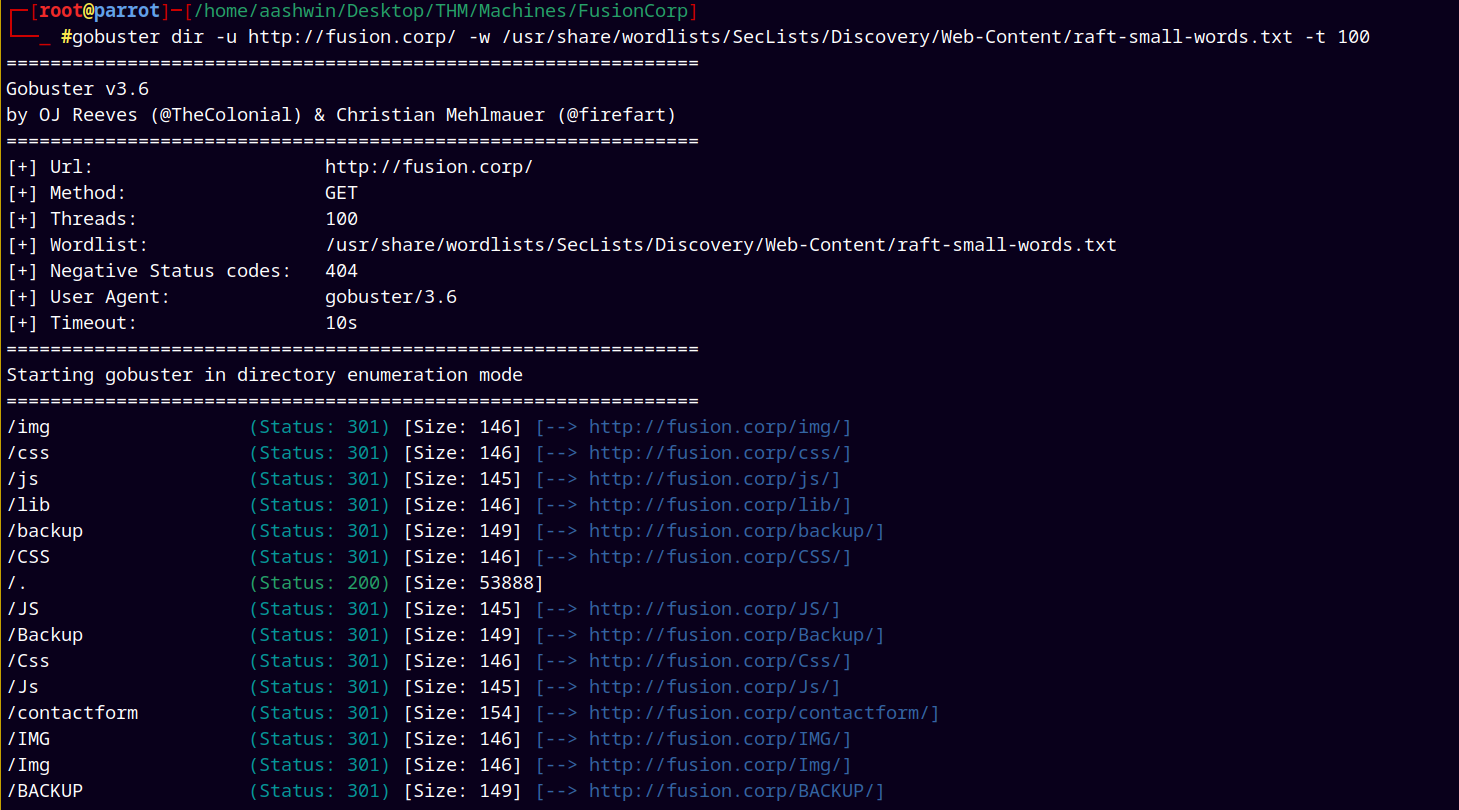This screenshot has width=1459, height=810.
Task: Select the /IMG uppercase path entry
Action: point(28,739)
